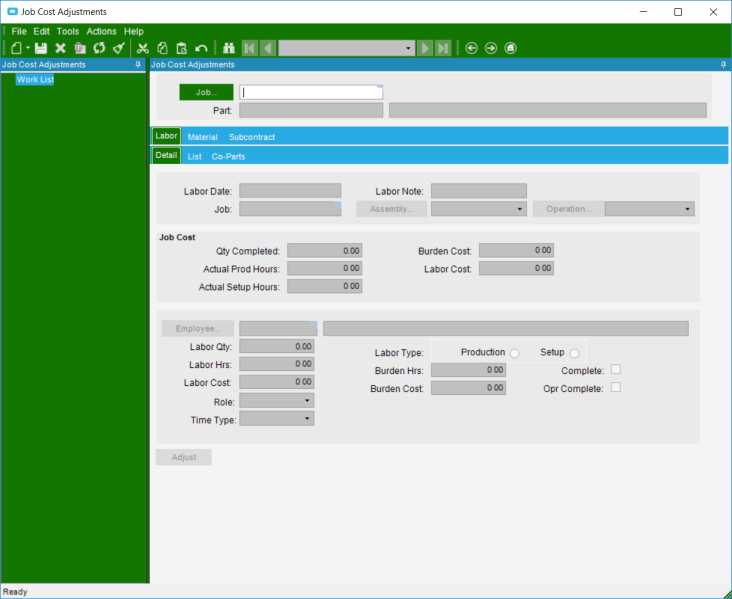
Task: Click the Adjust button
Action: click(183, 457)
